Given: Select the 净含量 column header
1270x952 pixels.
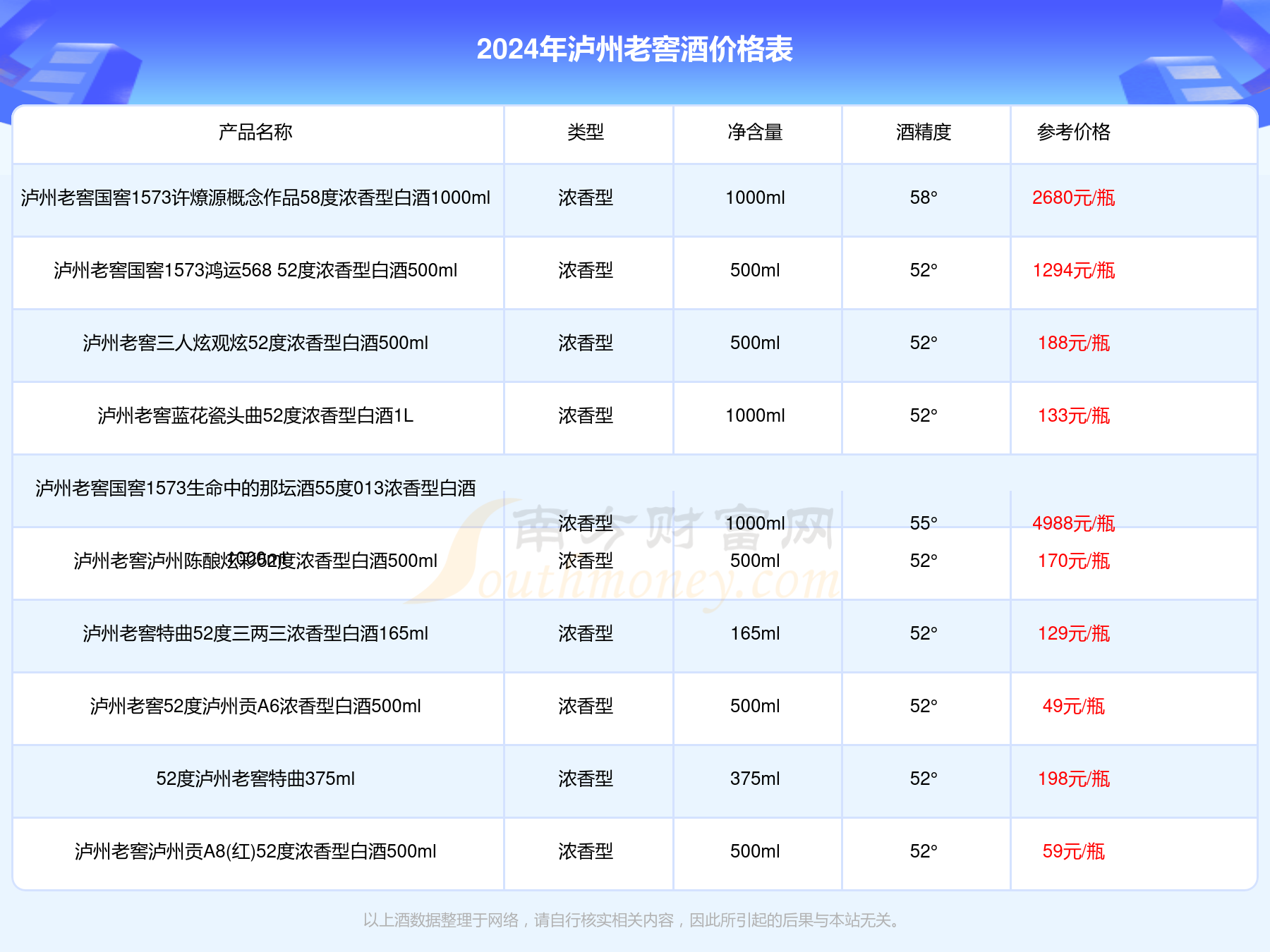Looking at the screenshot, I should (755, 132).
